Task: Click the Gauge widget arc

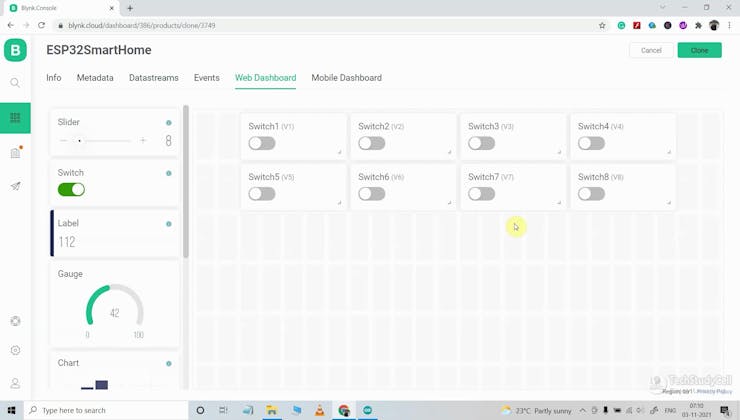Action: [x=115, y=304]
